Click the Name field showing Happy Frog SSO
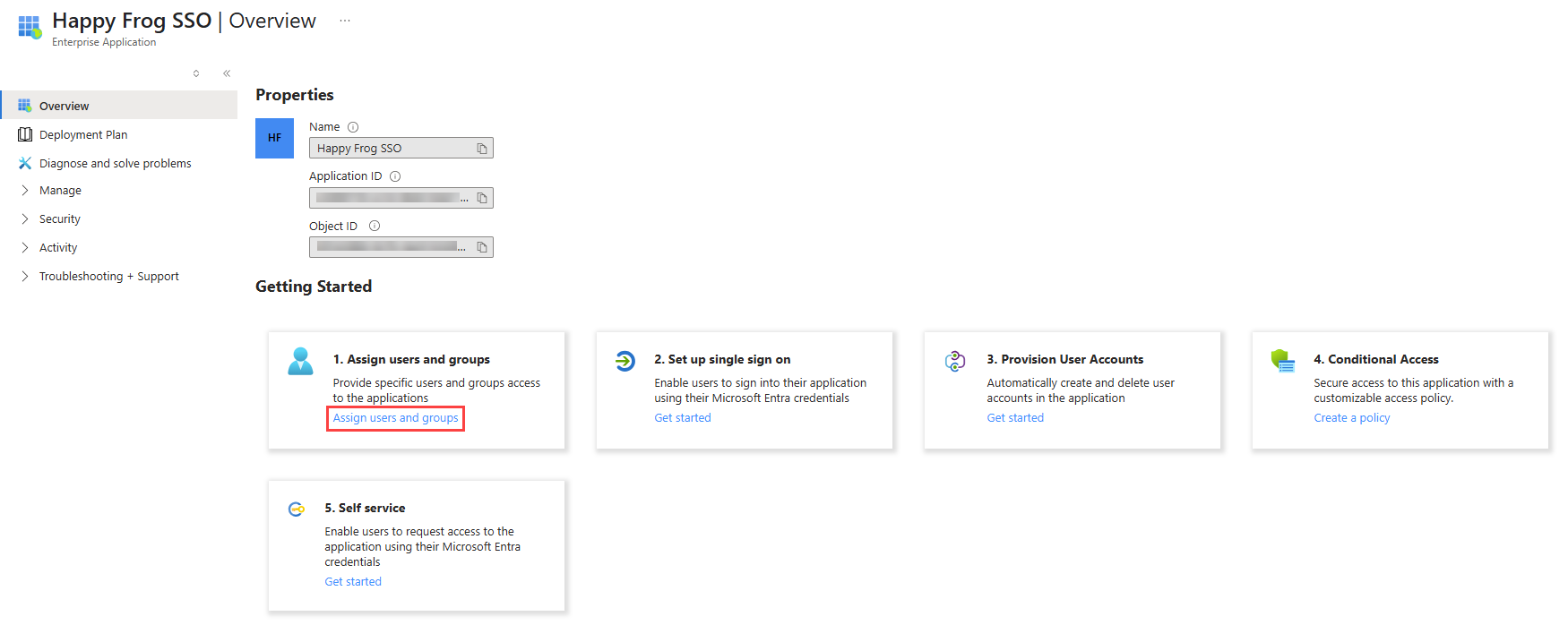This screenshot has width=1568, height=625. coord(401,149)
